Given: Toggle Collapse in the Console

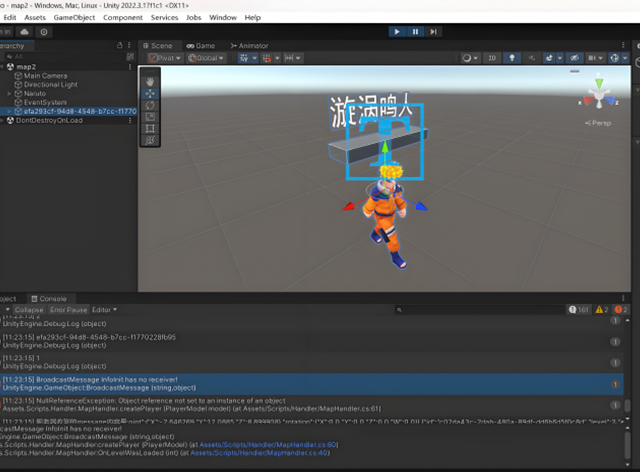Looking at the screenshot, I should coord(28,310).
